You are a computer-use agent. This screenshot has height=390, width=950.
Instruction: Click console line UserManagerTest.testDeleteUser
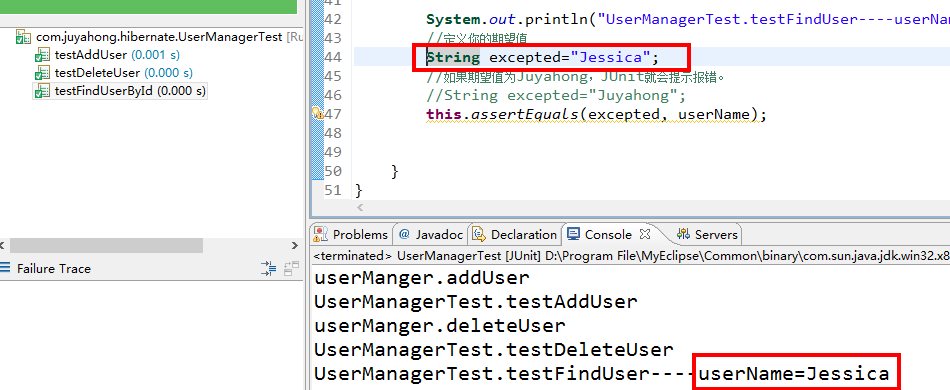coord(494,350)
